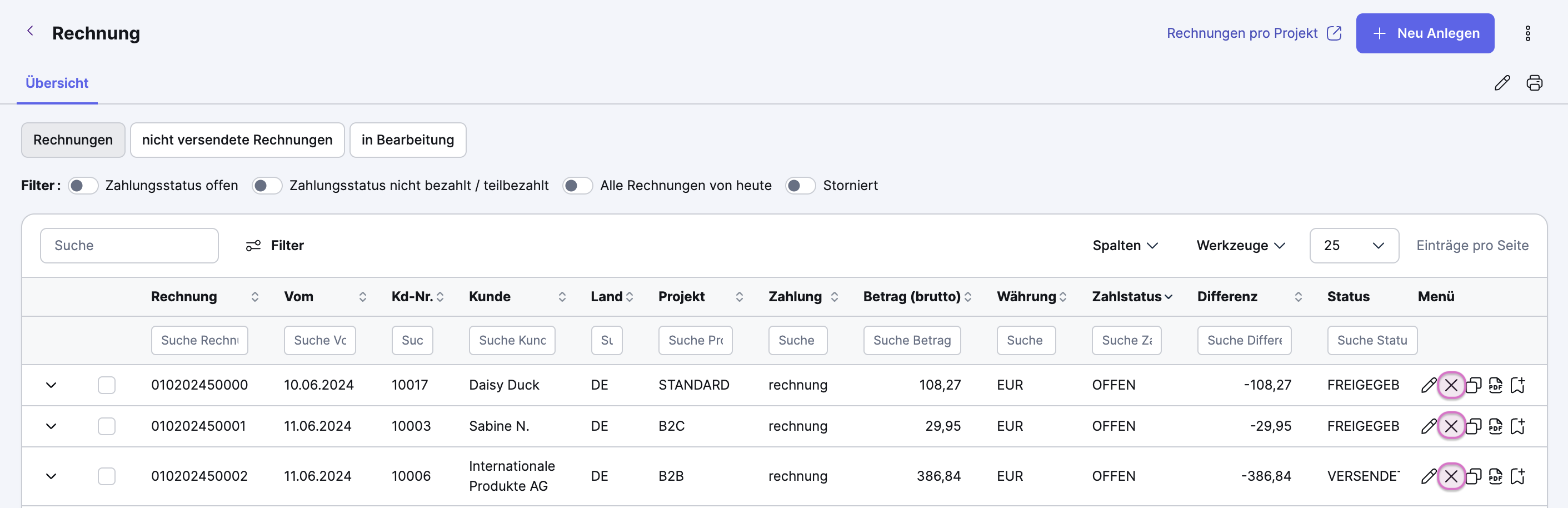This screenshot has height=508, width=1568.
Task: Sort by the Zahlstatus column header
Action: pyautogui.click(x=1132, y=297)
